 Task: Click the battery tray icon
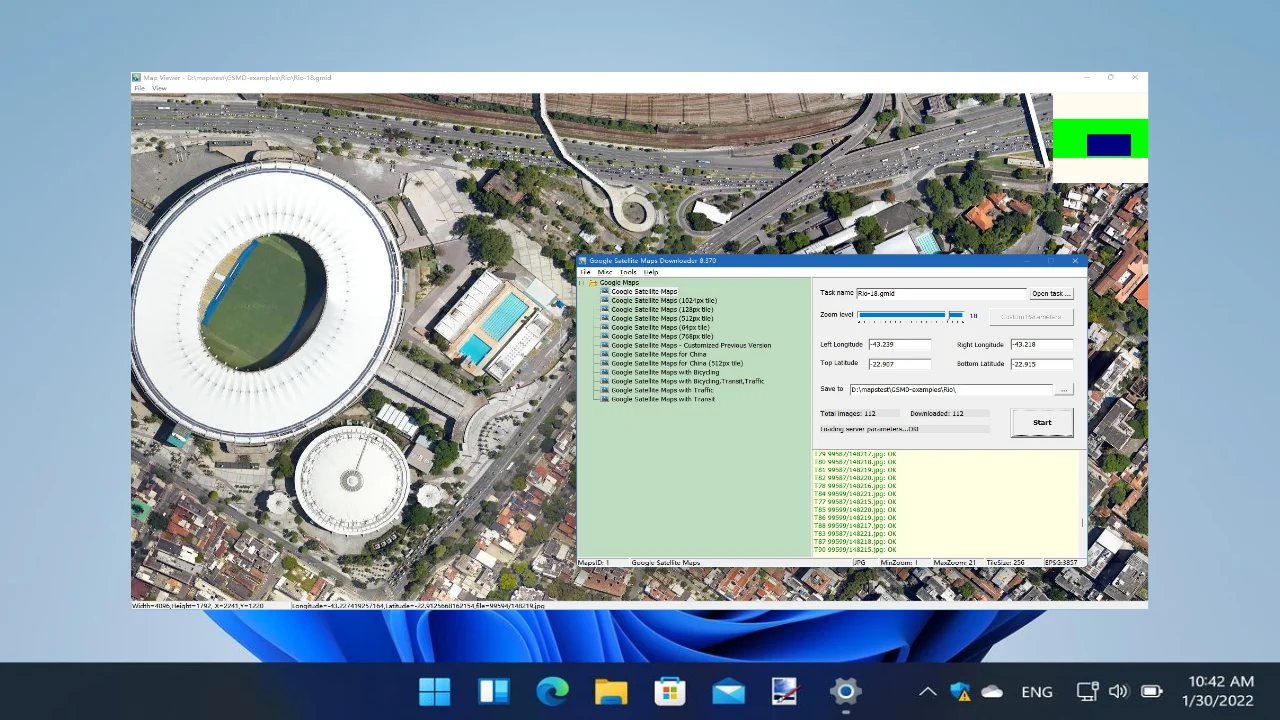tap(1151, 691)
